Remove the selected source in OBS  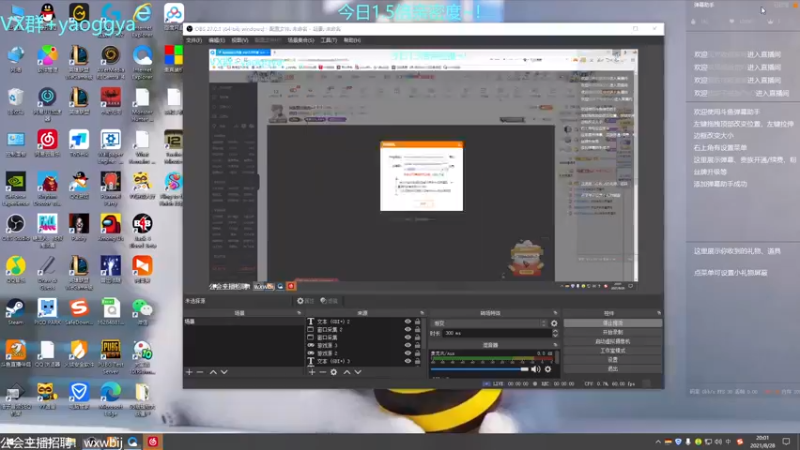coord(322,372)
